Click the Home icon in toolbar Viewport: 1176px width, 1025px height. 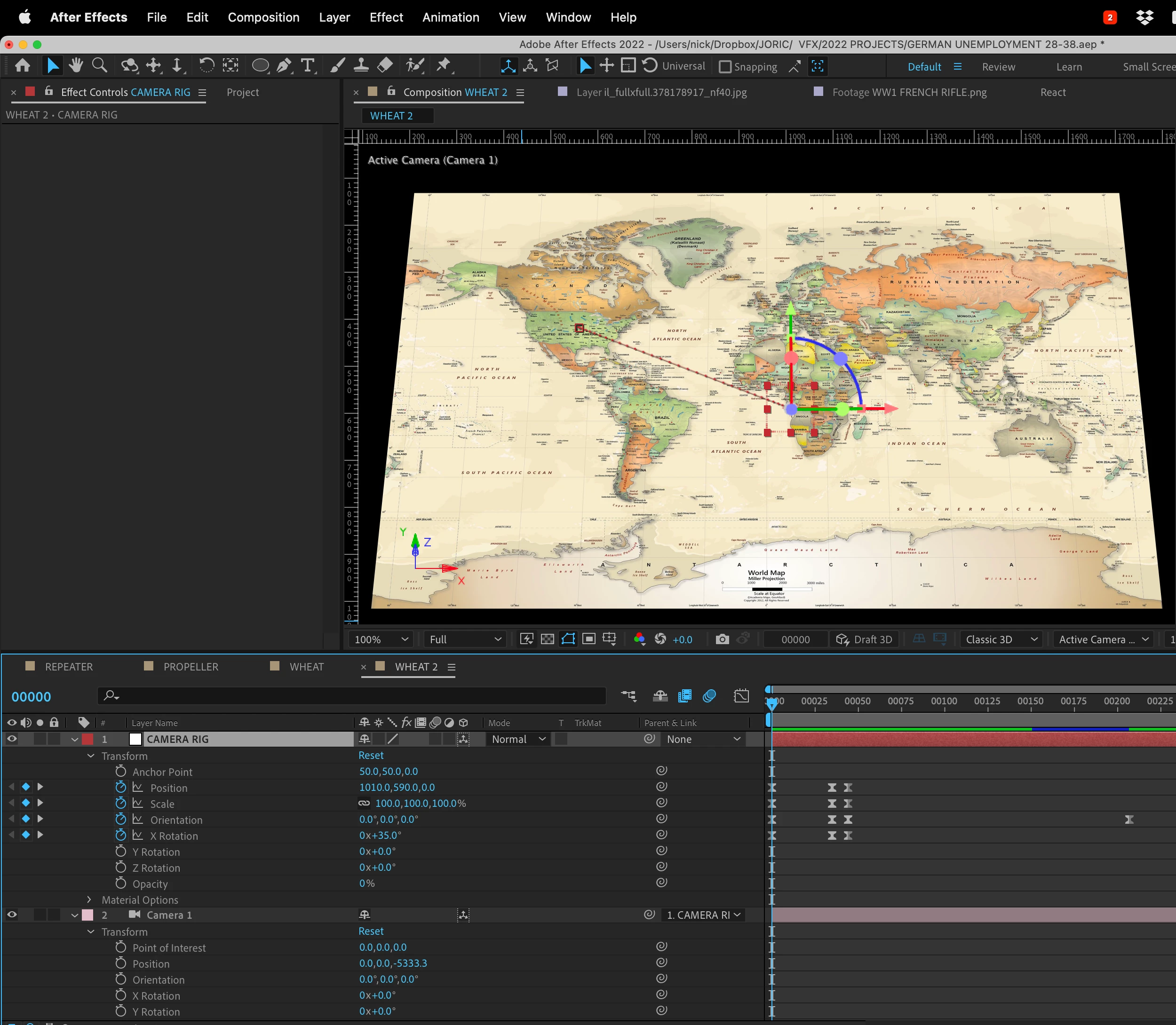tap(23, 66)
